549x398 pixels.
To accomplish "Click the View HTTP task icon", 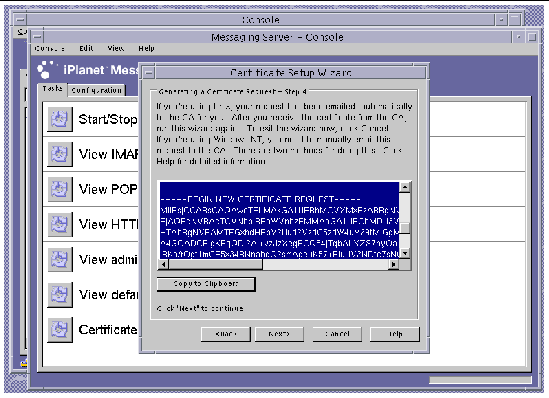I will [x=60, y=224].
